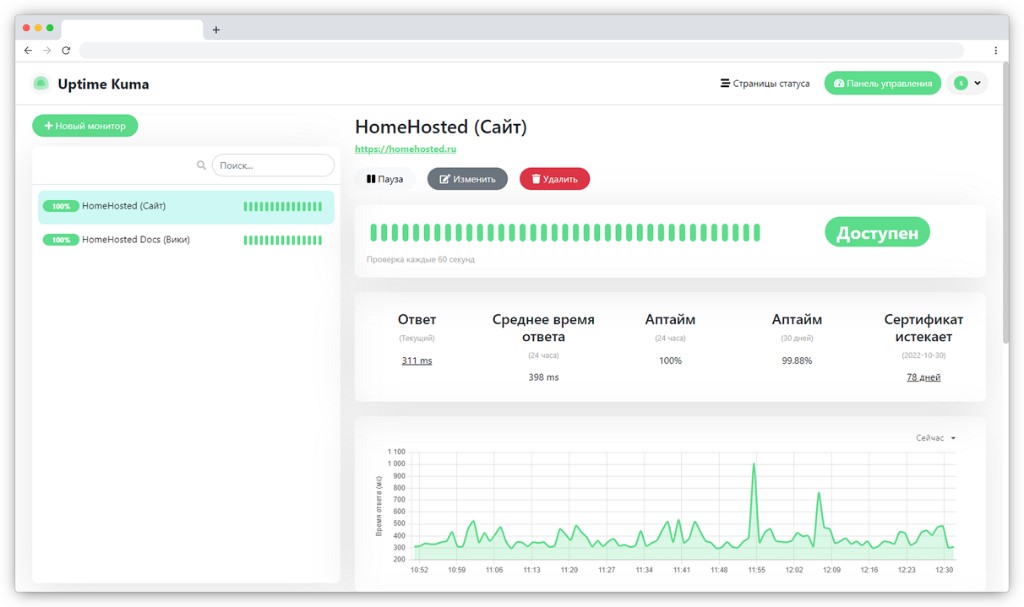The image size is (1024, 607).
Task: Click the Доступен status badge
Action: [877, 233]
